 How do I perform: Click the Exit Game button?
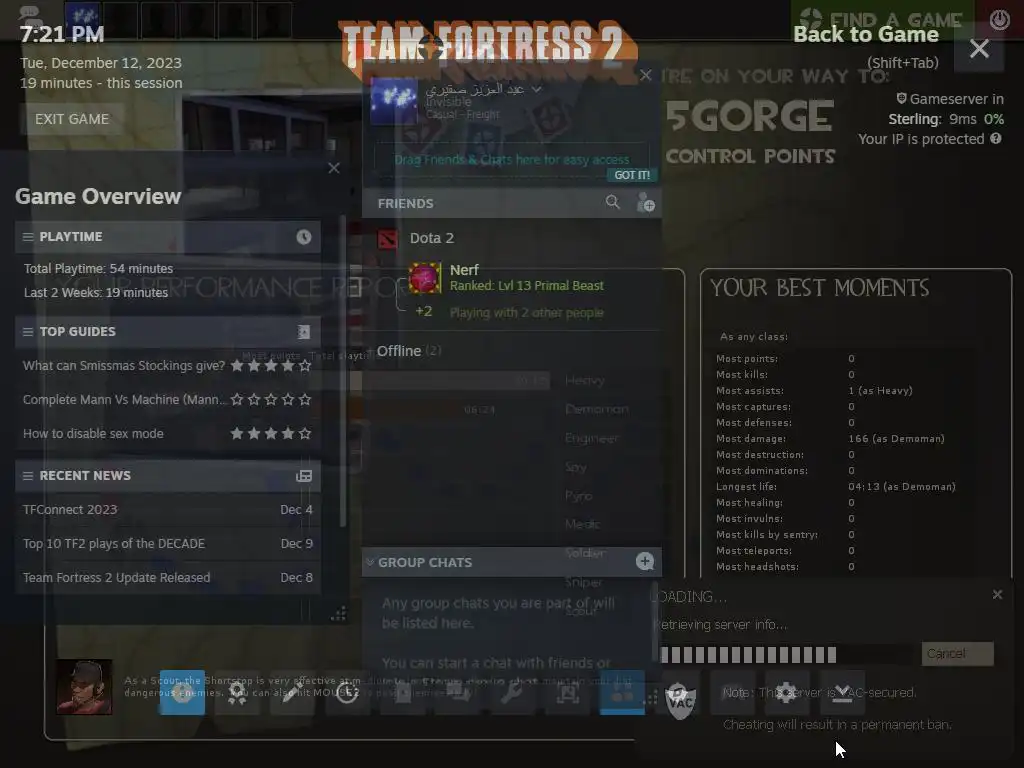click(72, 119)
